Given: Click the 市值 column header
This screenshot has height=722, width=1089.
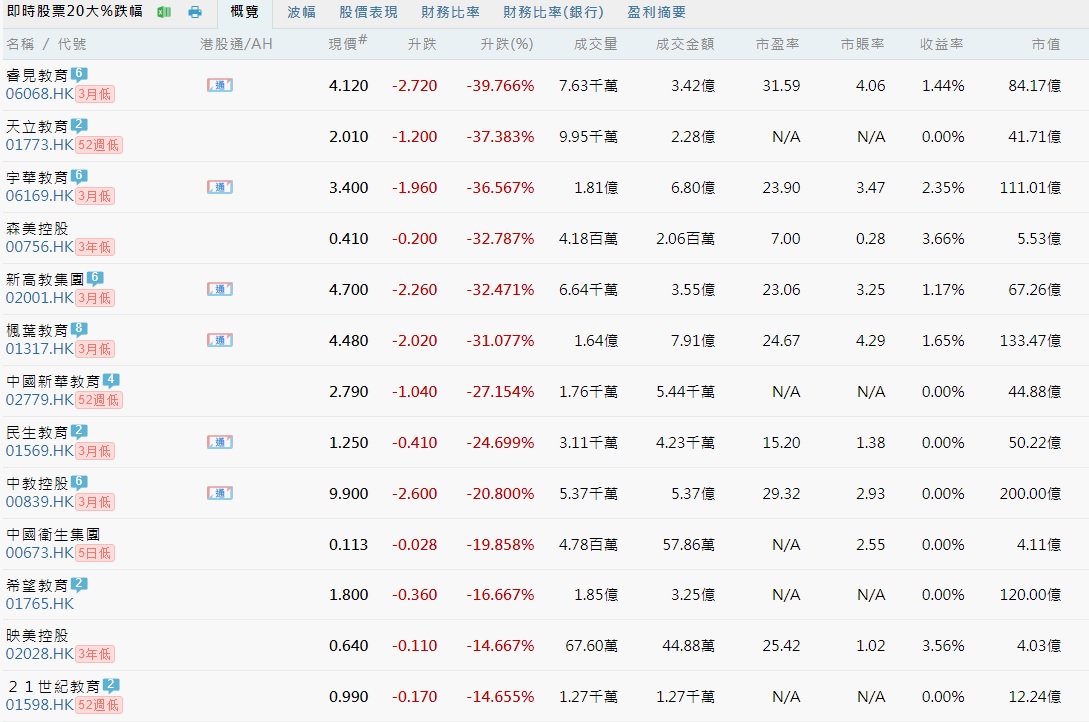Looking at the screenshot, I should [x=1046, y=44].
